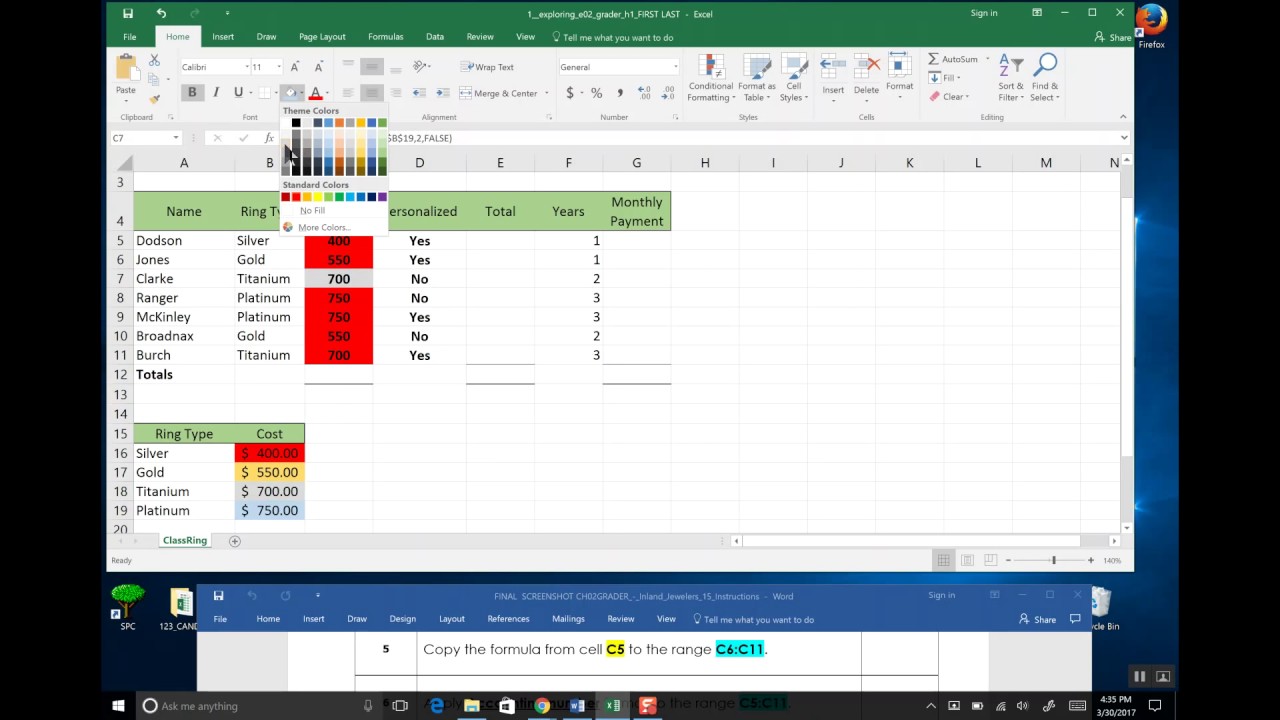Pick purple from Standard Colors
This screenshot has height=720, width=1280.
pos(382,197)
